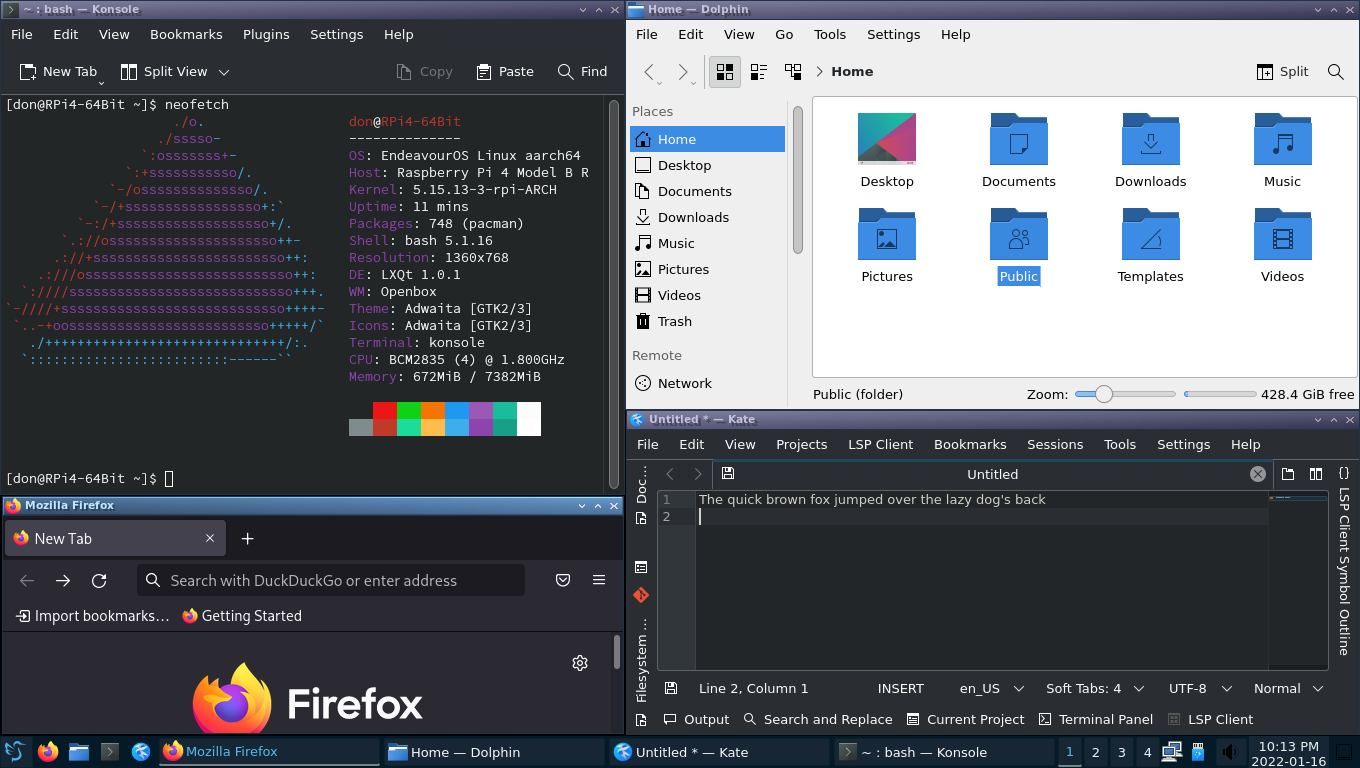1360x768 pixels.
Task: Open the en_US language dropdown in Kate
Action: 992,688
